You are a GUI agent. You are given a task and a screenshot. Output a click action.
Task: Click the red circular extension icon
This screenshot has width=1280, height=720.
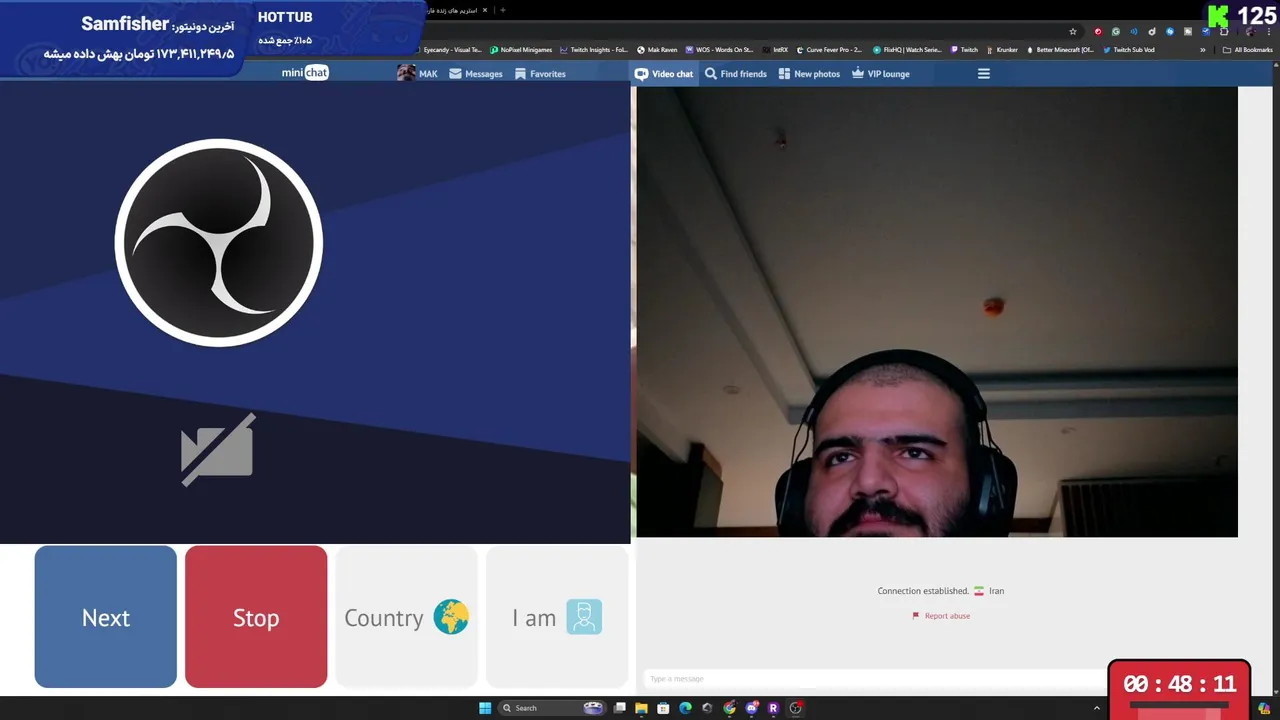tap(1098, 31)
